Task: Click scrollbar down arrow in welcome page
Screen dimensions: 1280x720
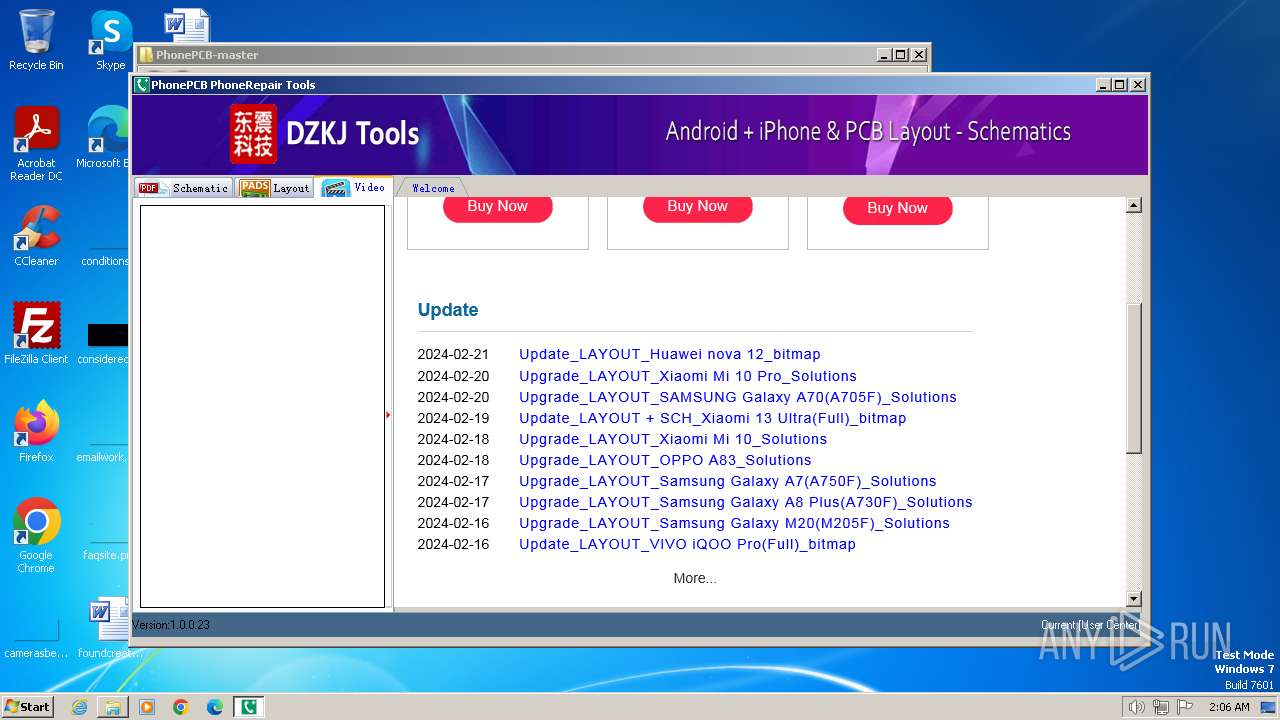Action: coord(1134,599)
